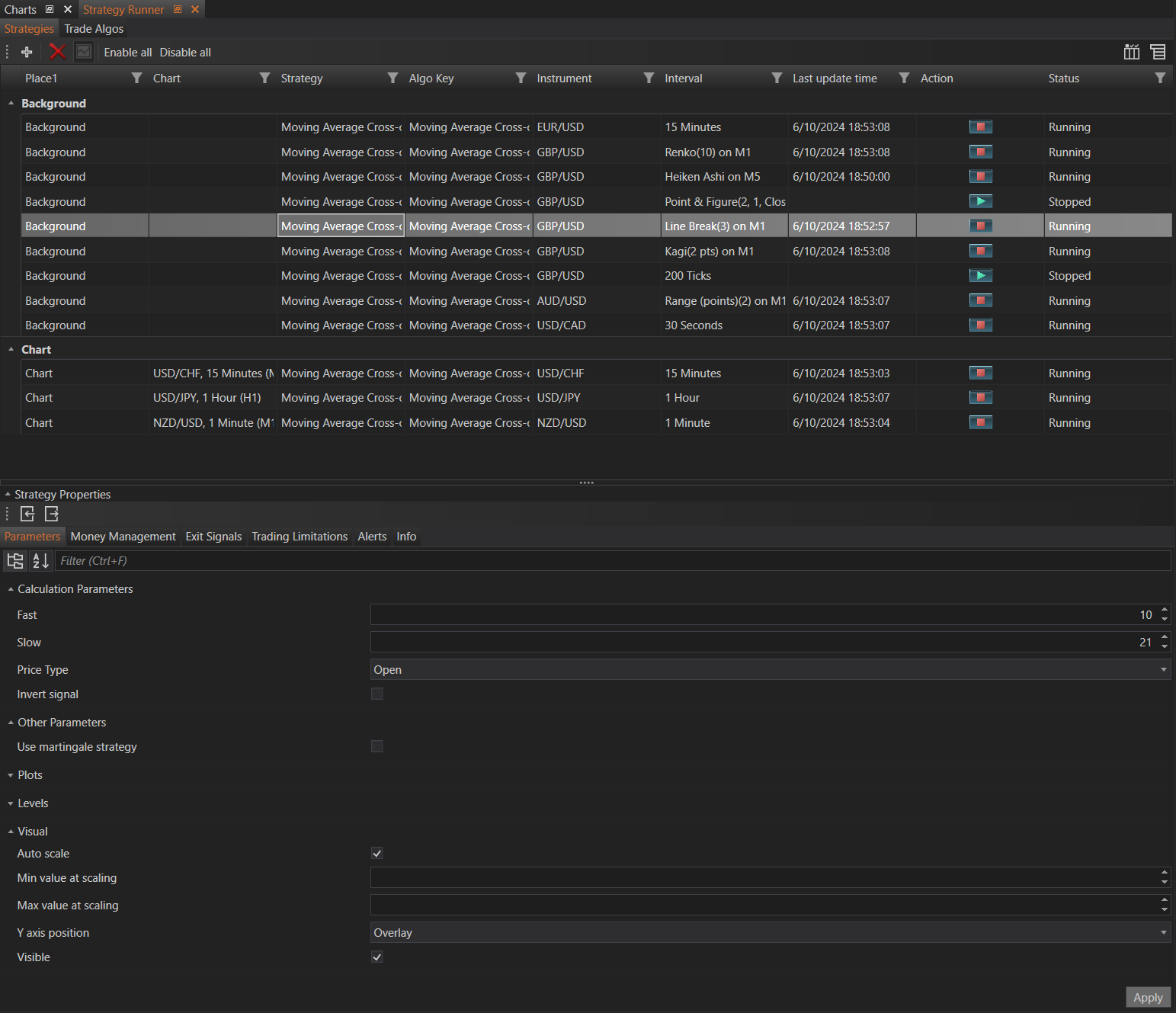Uncheck the Auto scale checkbox

[x=377, y=854]
